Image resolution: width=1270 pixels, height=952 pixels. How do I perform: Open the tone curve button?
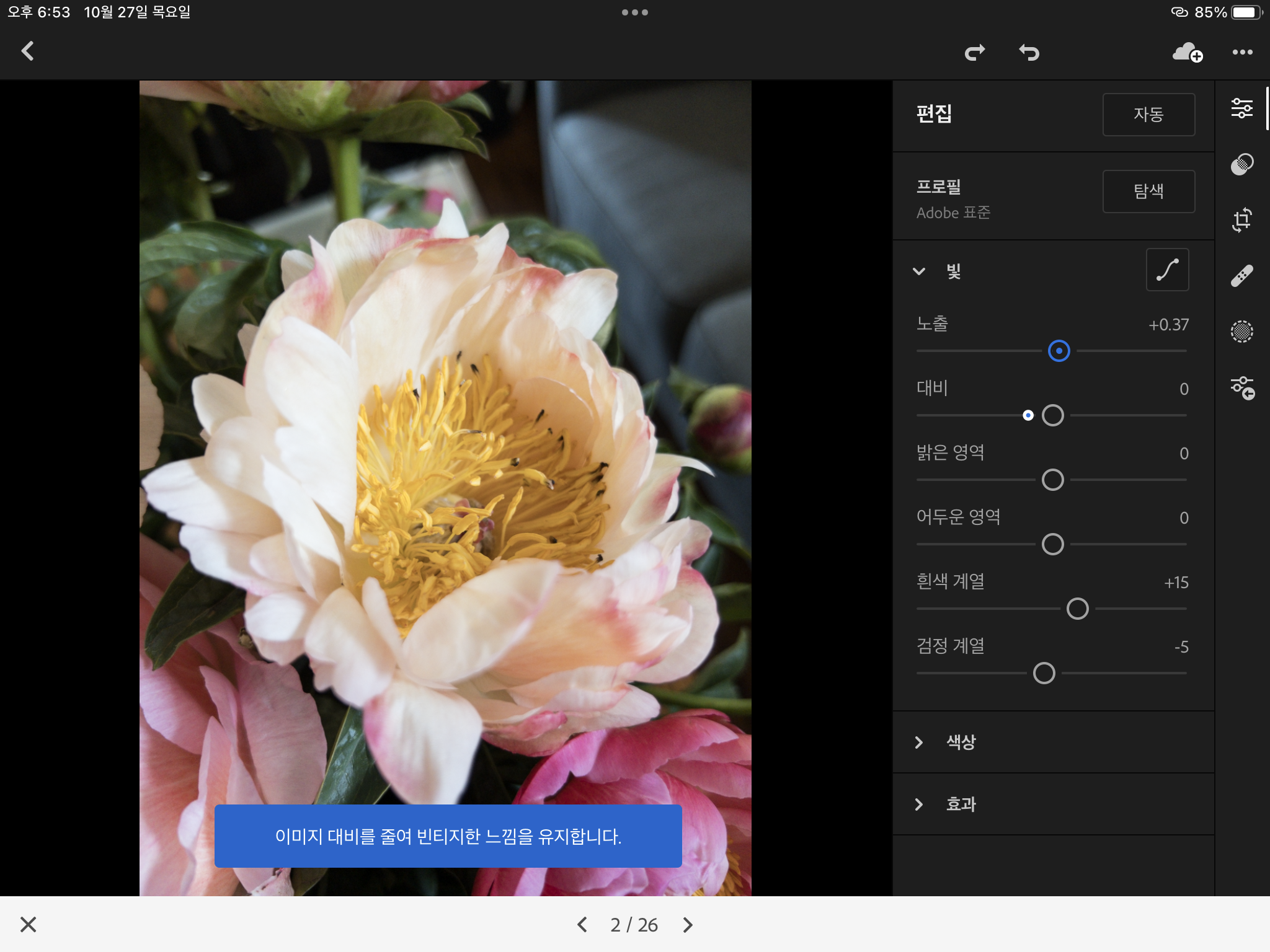(x=1167, y=270)
